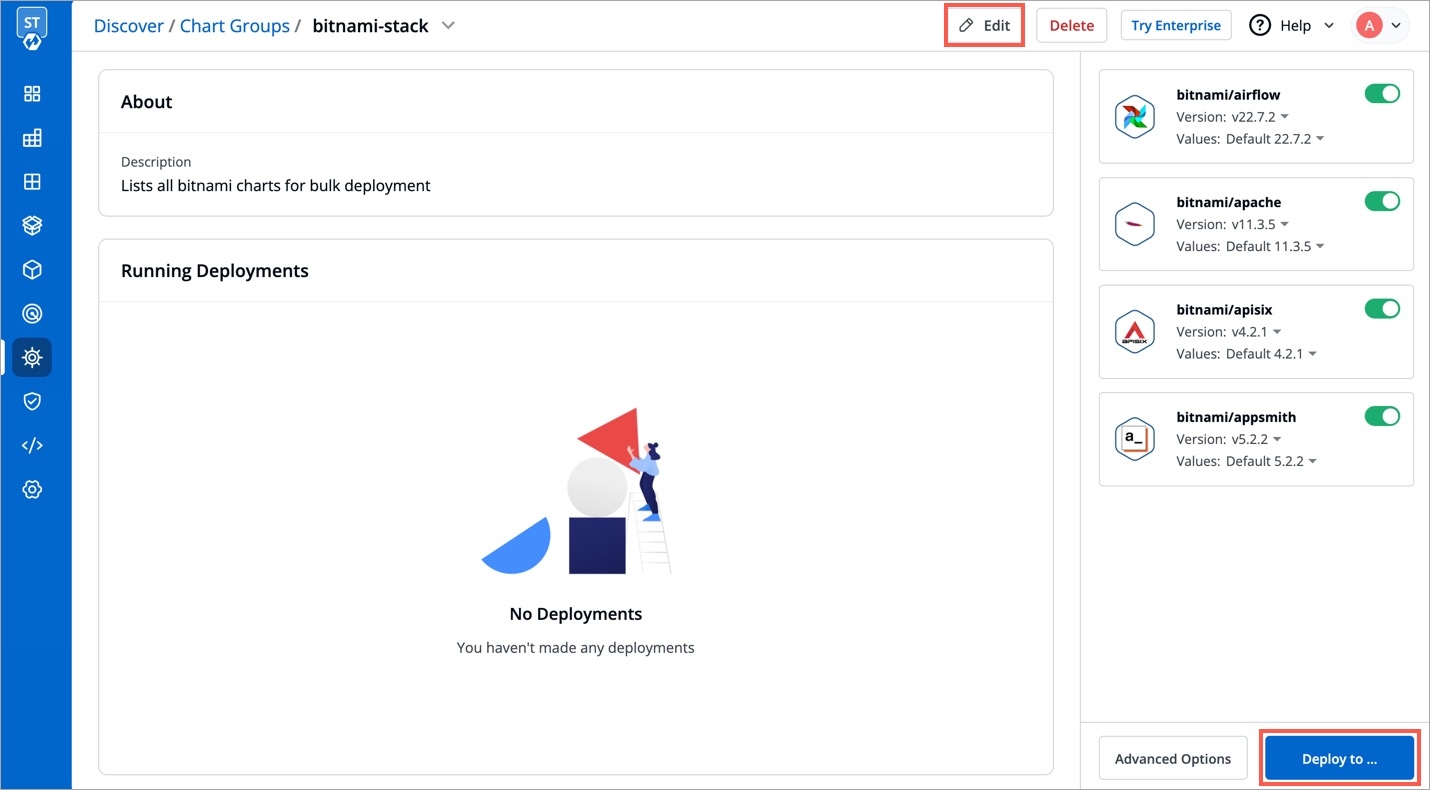Expand the Help menu chevron
The width and height of the screenshot is (1430, 790).
pyautogui.click(x=1329, y=26)
